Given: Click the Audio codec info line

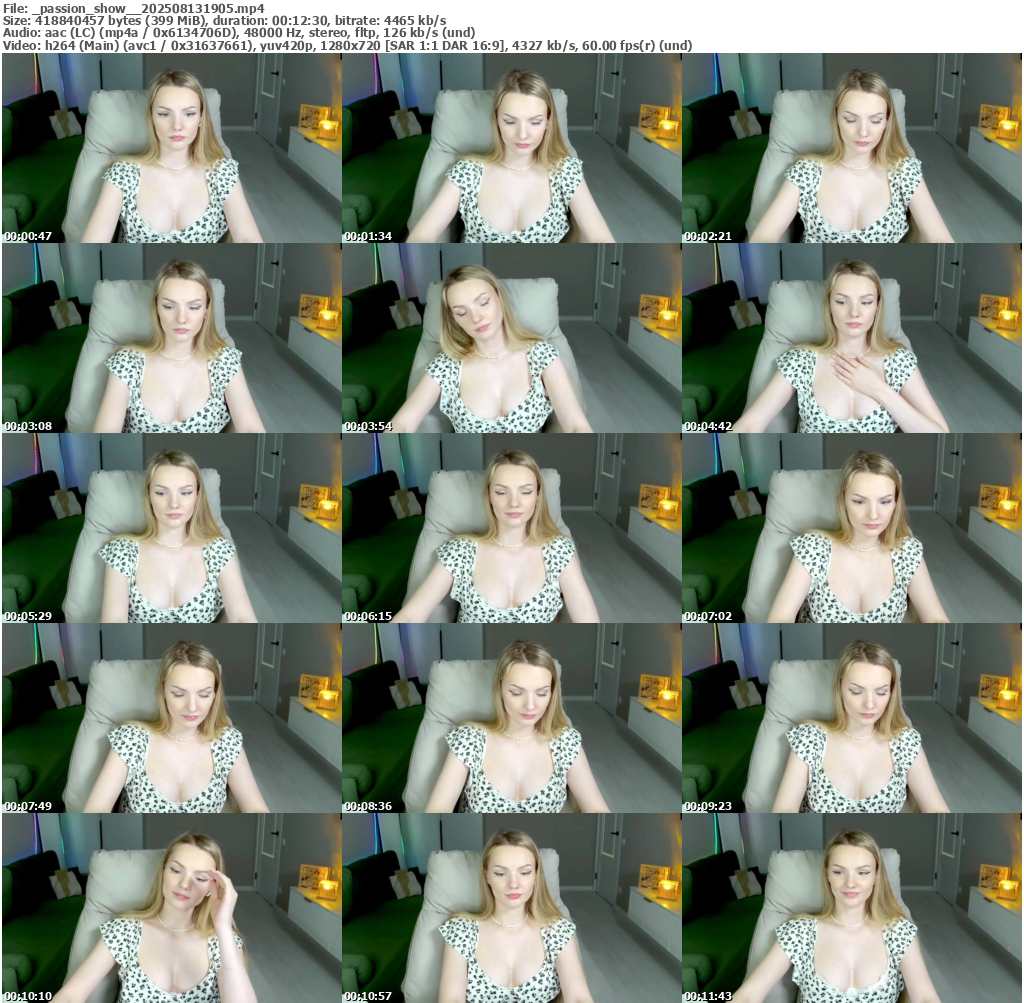Looking at the screenshot, I should coord(239,33).
